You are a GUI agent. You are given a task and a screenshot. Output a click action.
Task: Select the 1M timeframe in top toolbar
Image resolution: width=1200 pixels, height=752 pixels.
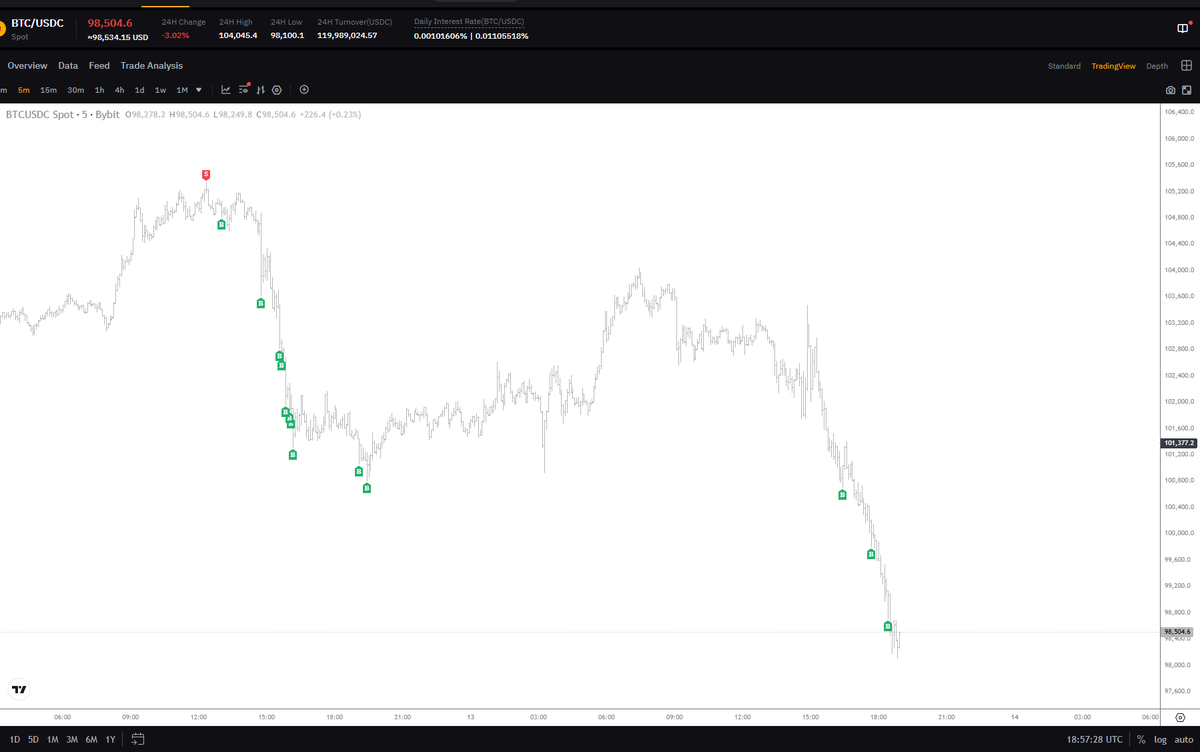(x=182, y=90)
